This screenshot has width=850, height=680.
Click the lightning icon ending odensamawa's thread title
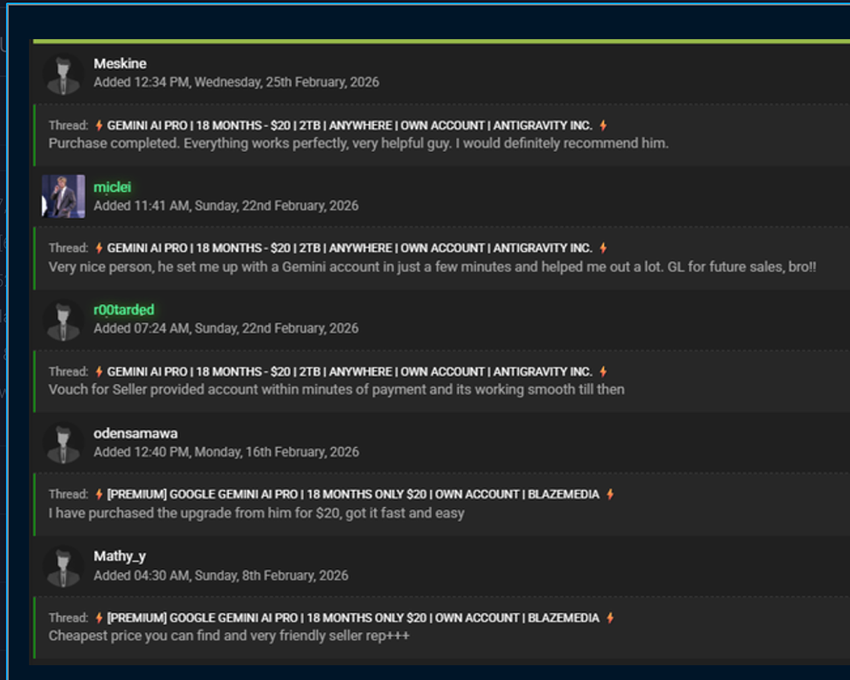pyautogui.click(x=610, y=494)
